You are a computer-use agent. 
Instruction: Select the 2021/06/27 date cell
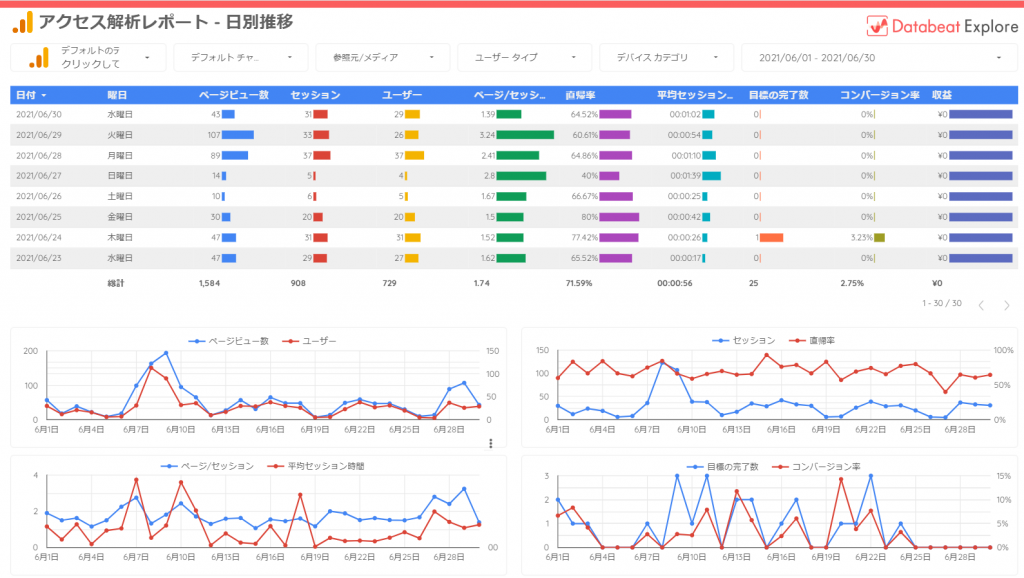[39, 176]
